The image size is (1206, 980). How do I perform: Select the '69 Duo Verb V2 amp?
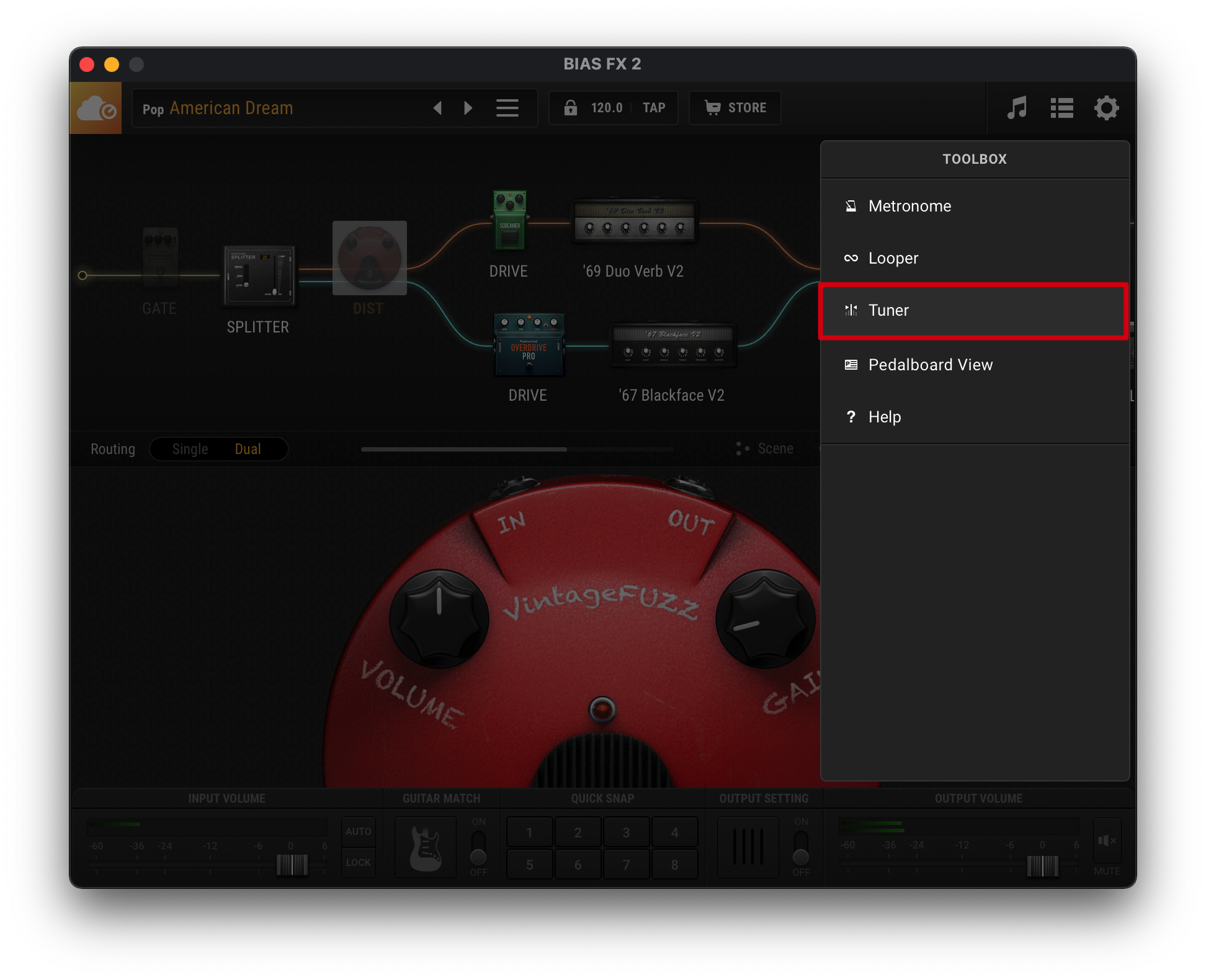tap(634, 221)
